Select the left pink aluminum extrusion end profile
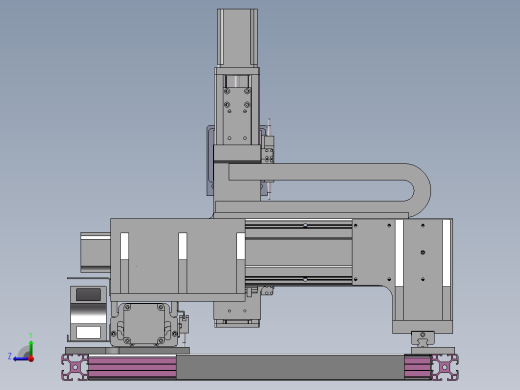 click(x=75, y=368)
